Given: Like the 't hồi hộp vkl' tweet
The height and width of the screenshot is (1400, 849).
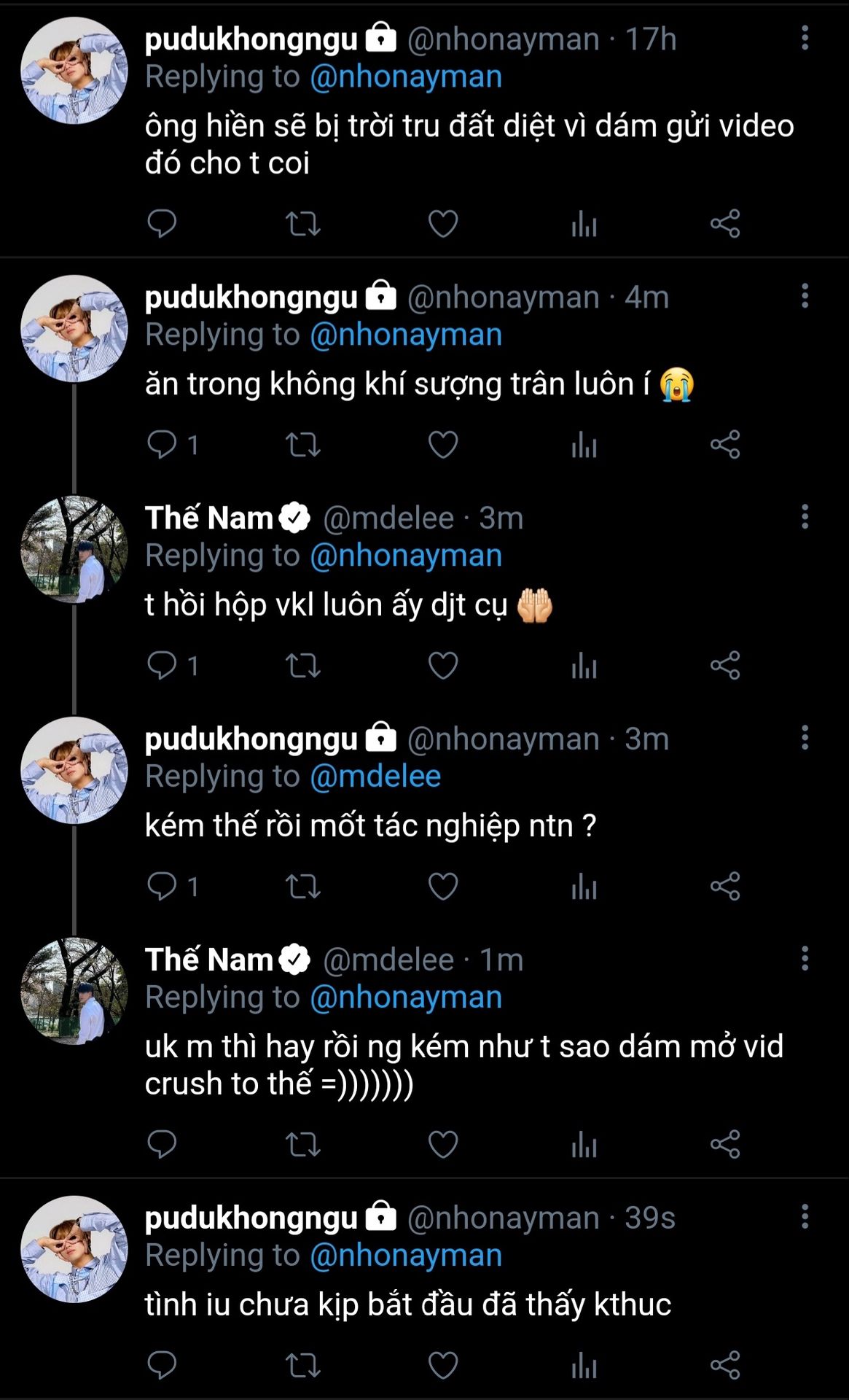Looking at the screenshot, I should (442, 666).
